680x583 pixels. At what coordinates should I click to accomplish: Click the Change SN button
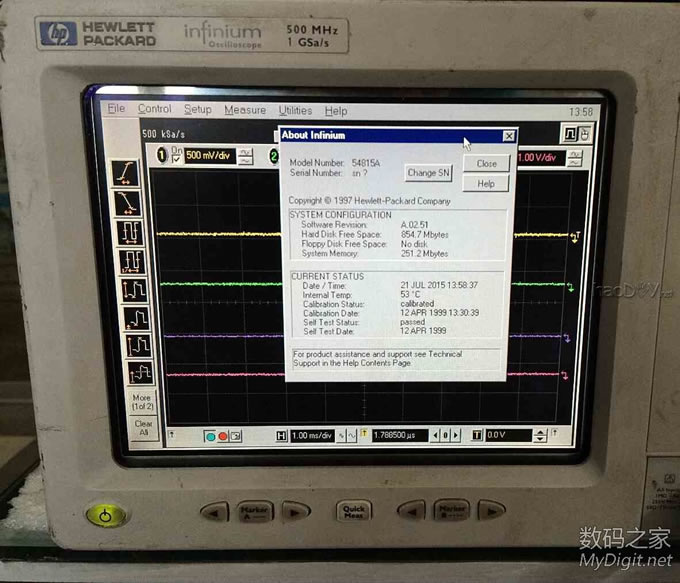429,173
